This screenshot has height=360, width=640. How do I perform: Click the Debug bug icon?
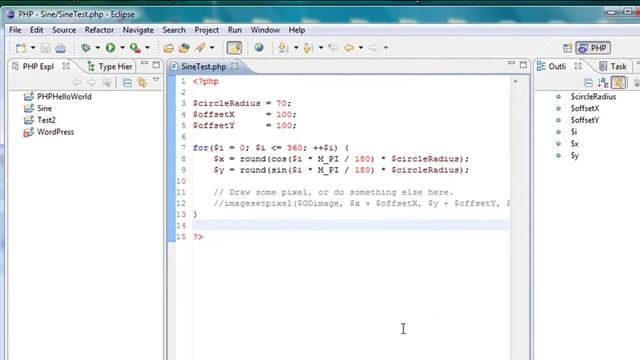pos(86,48)
